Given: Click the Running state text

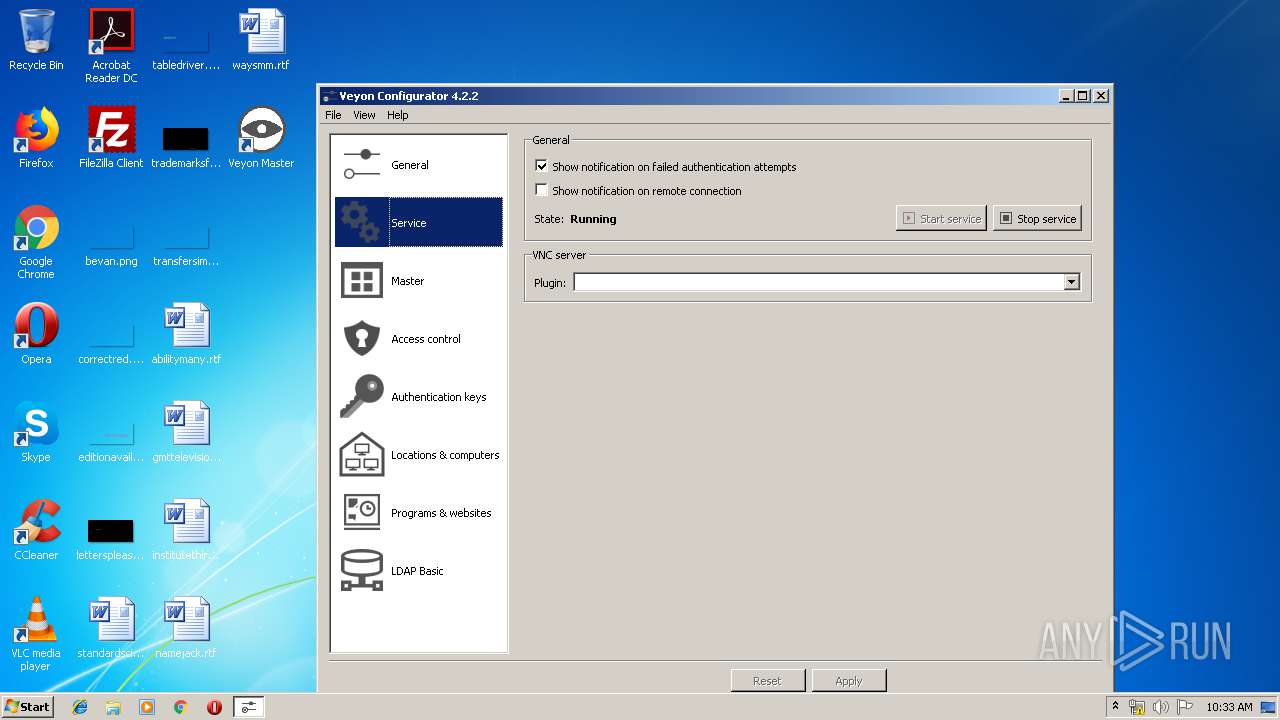Looking at the screenshot, I should click(593, 219).
